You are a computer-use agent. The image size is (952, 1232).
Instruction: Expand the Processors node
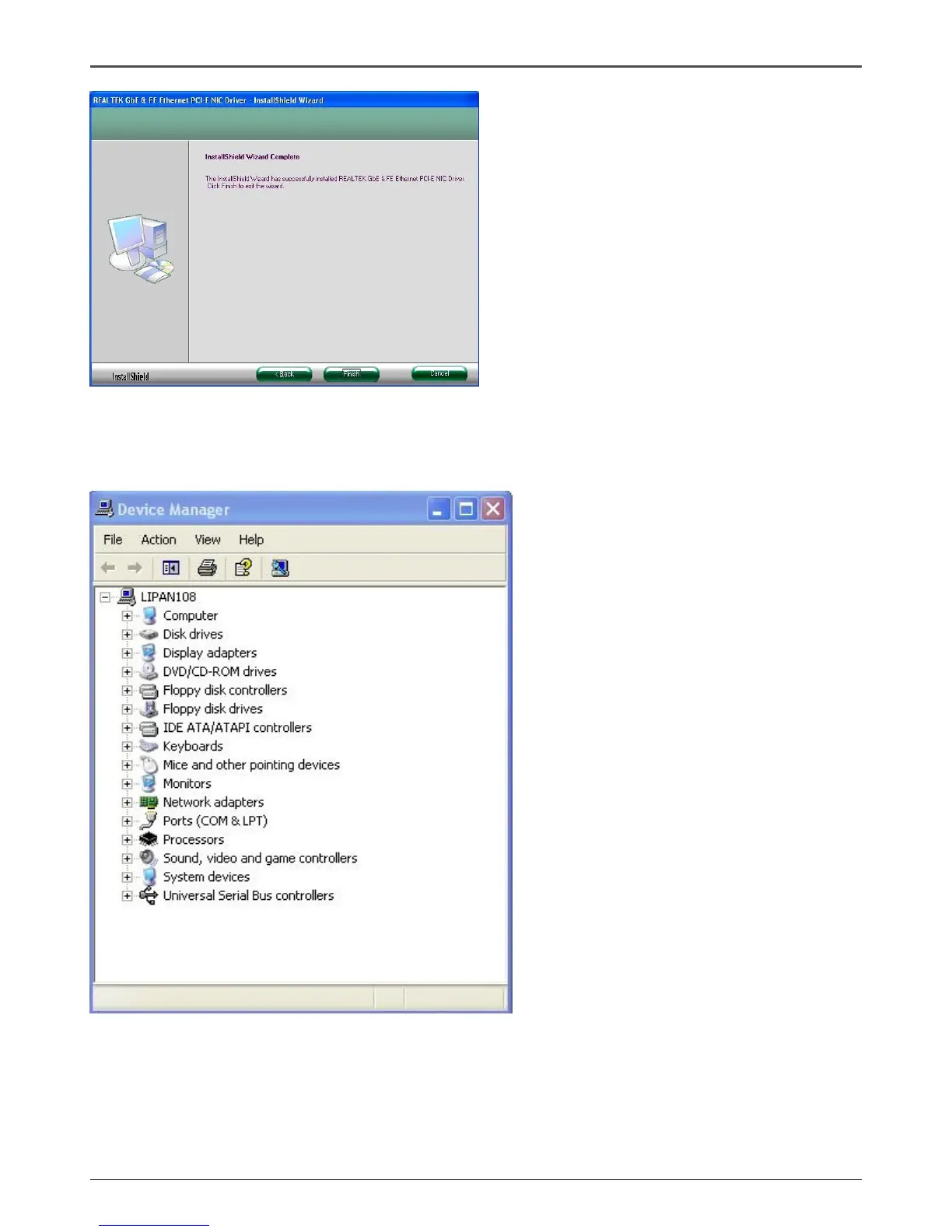point(127,840)
